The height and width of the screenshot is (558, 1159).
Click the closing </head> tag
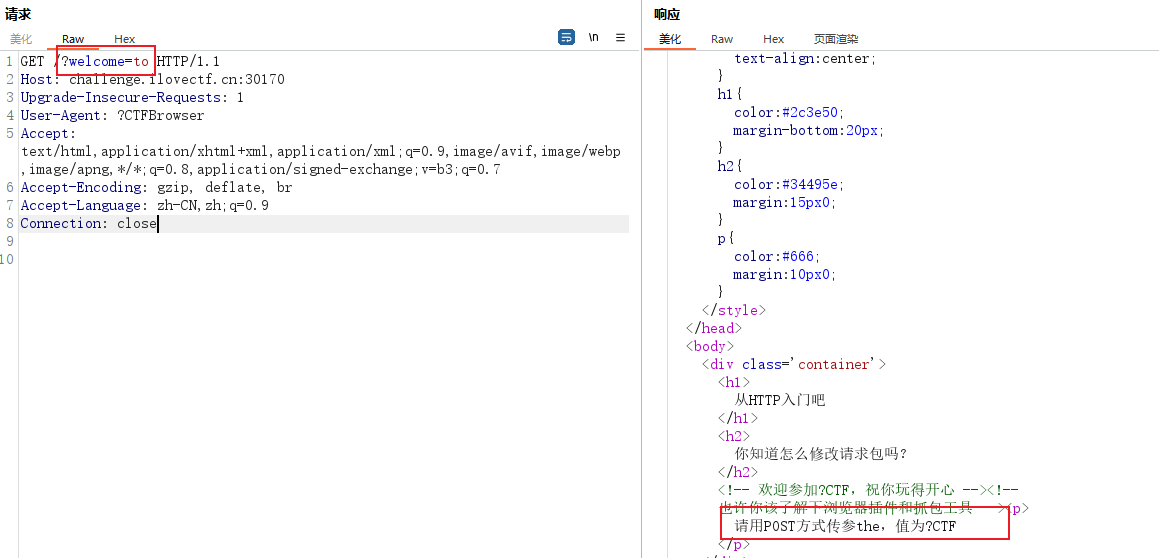(714, 328)
